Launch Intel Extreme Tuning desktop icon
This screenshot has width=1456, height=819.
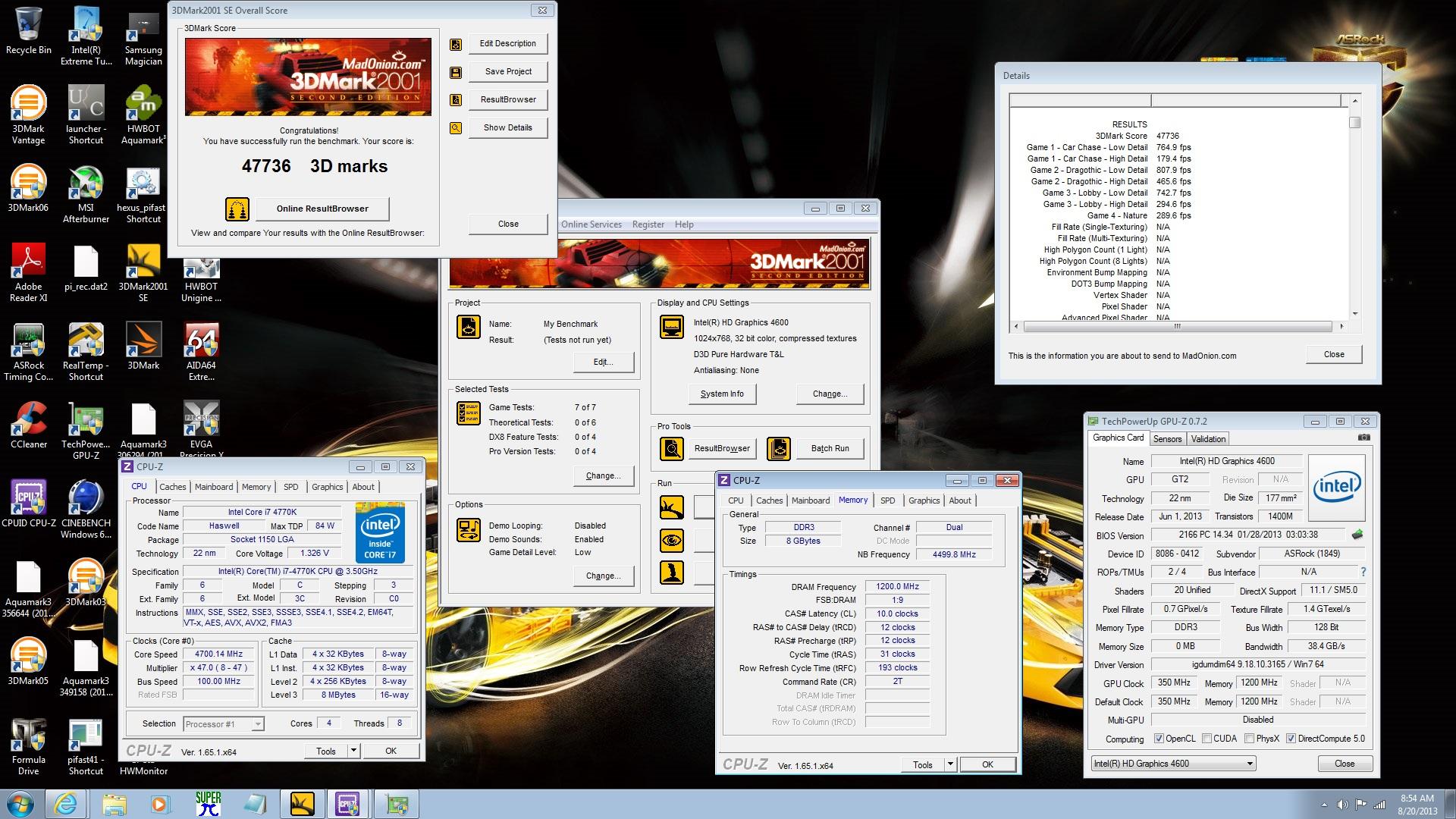[x=86, y=36]
